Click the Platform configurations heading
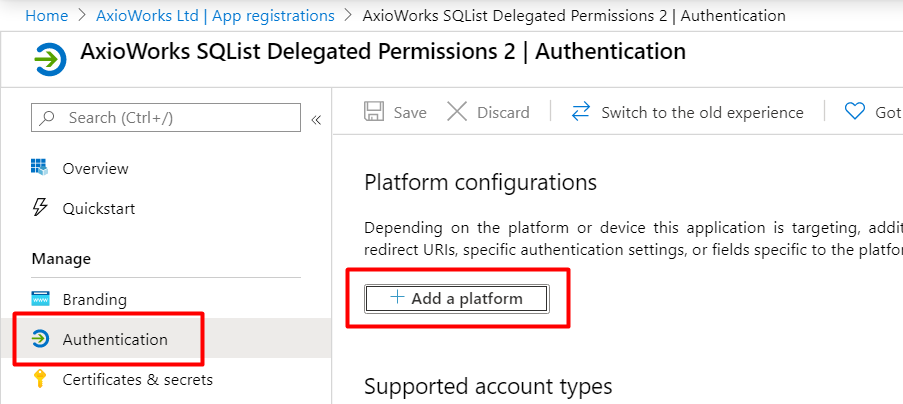Image resolution: width=903 pixels, height=404 pixels. pos(480,183)
